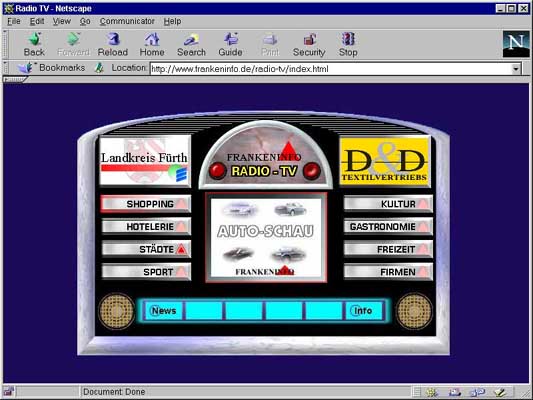
Task: Open the Search toolbar button
Action: pyautogui.click(x=191, y=44)
